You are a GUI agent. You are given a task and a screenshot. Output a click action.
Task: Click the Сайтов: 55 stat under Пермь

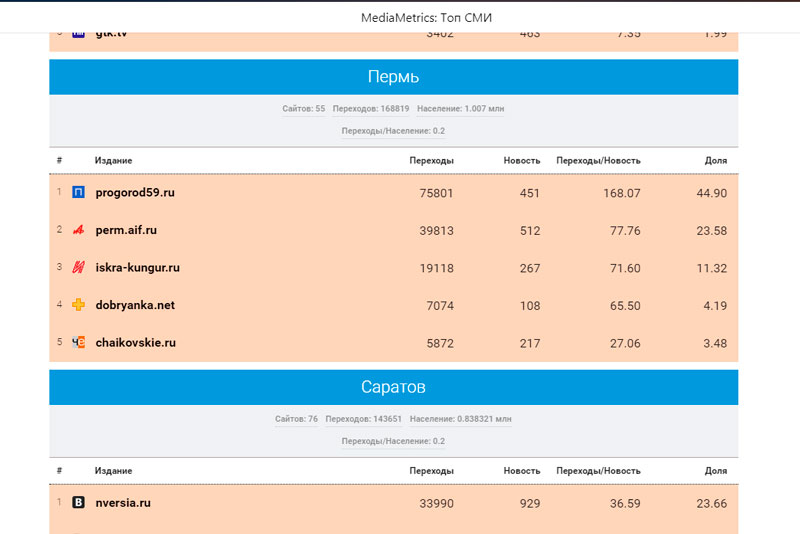point(304,108)
